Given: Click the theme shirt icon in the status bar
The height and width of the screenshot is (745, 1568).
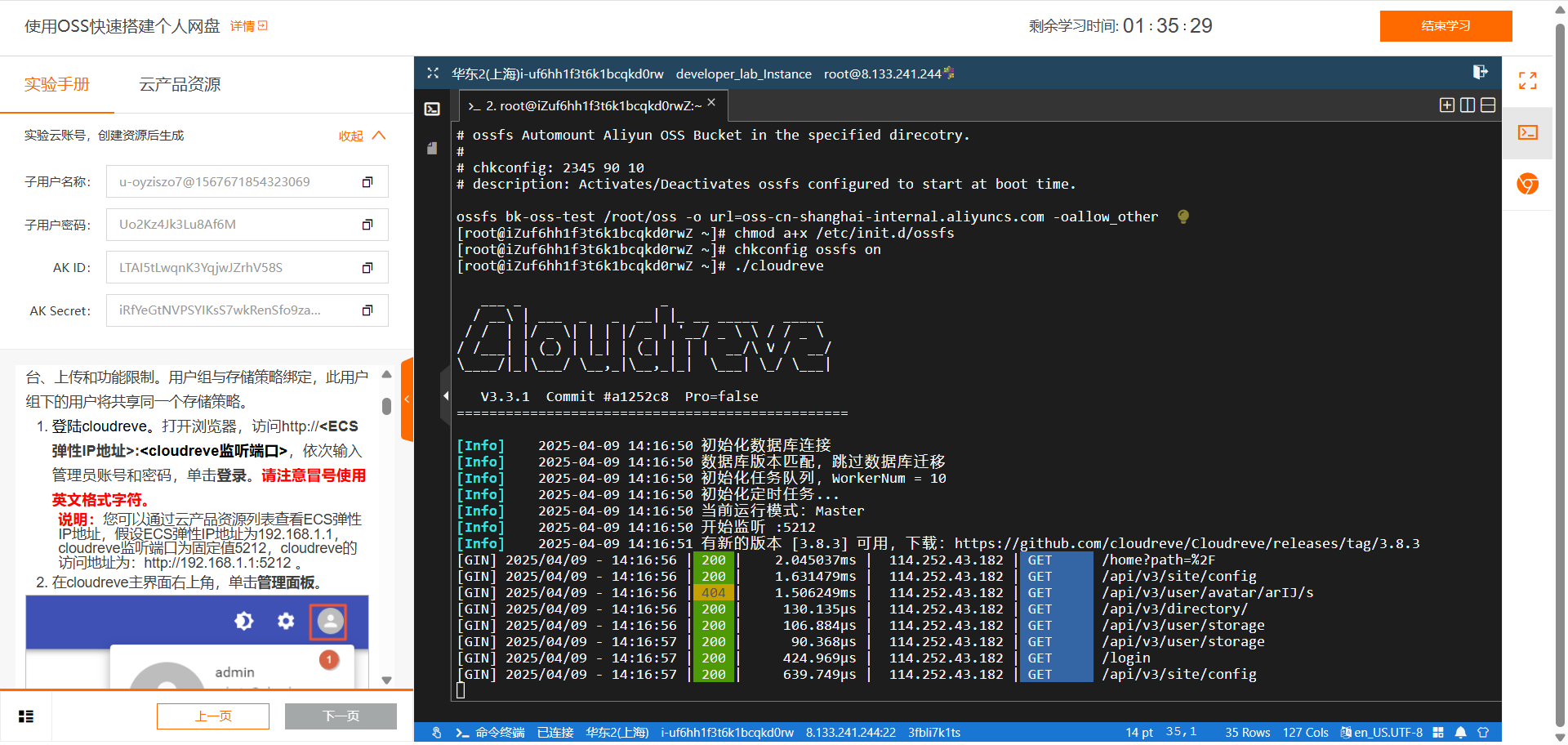Looking at the screenshot, I should [1483, 733].
